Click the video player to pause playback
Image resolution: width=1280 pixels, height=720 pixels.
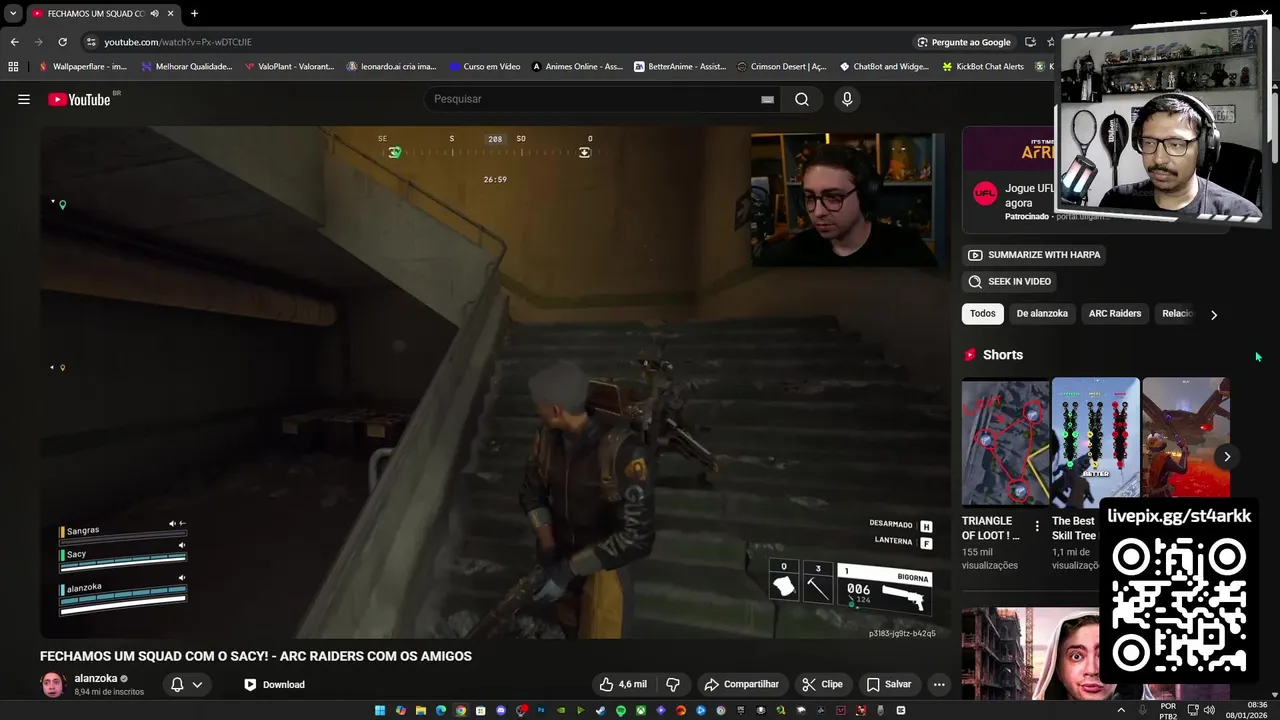tap(495, 382)
